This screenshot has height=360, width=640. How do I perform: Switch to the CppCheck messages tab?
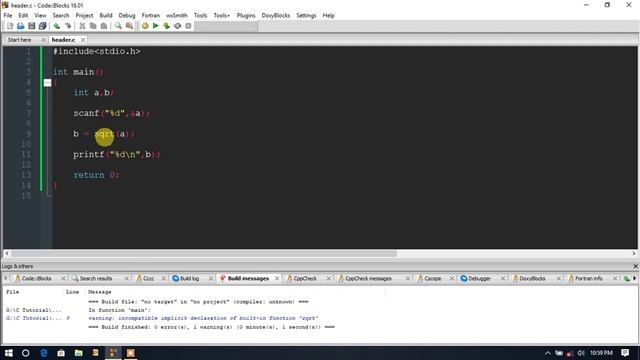(368, 278)
